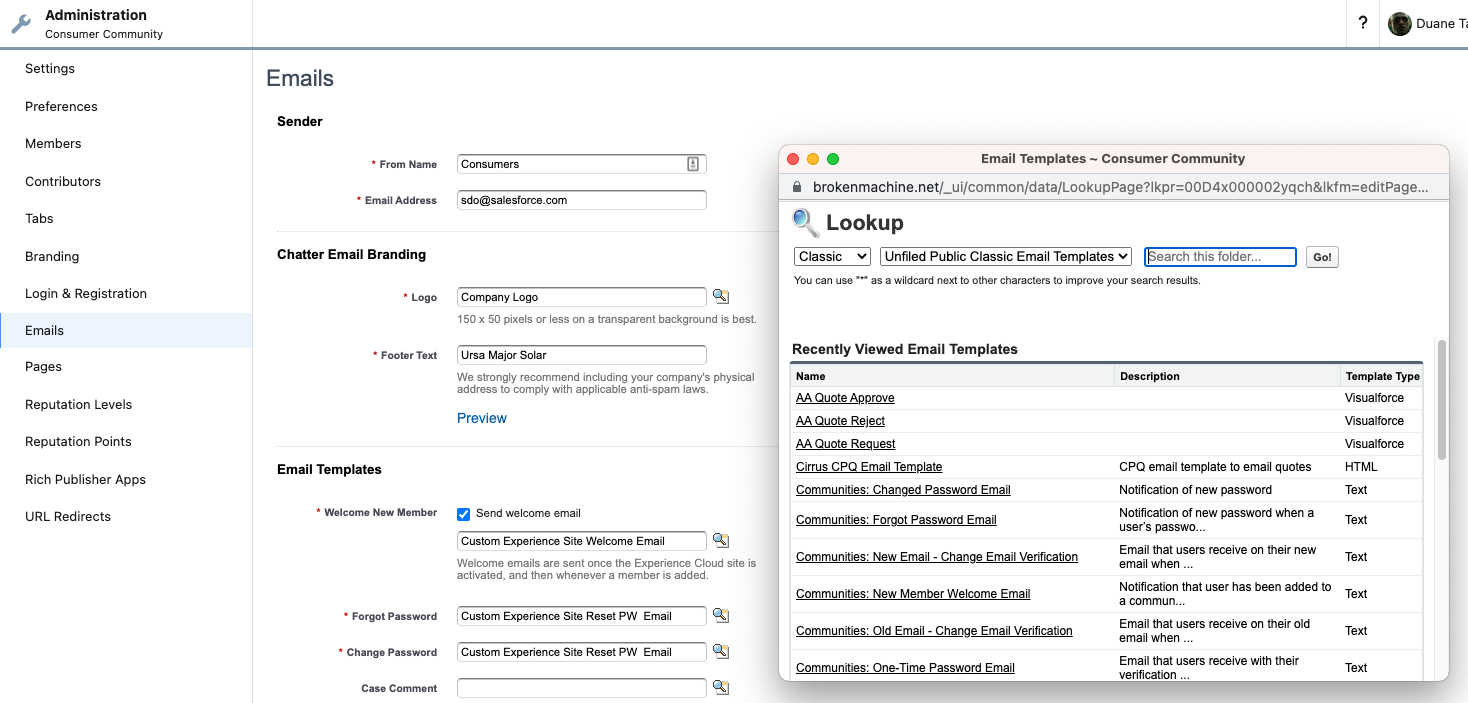Open Unfiled Public Classic Email Templates folder dropdown
Image resolution: width=1468 pixels, height=703 pixels.
click(x=1006, y=257)
